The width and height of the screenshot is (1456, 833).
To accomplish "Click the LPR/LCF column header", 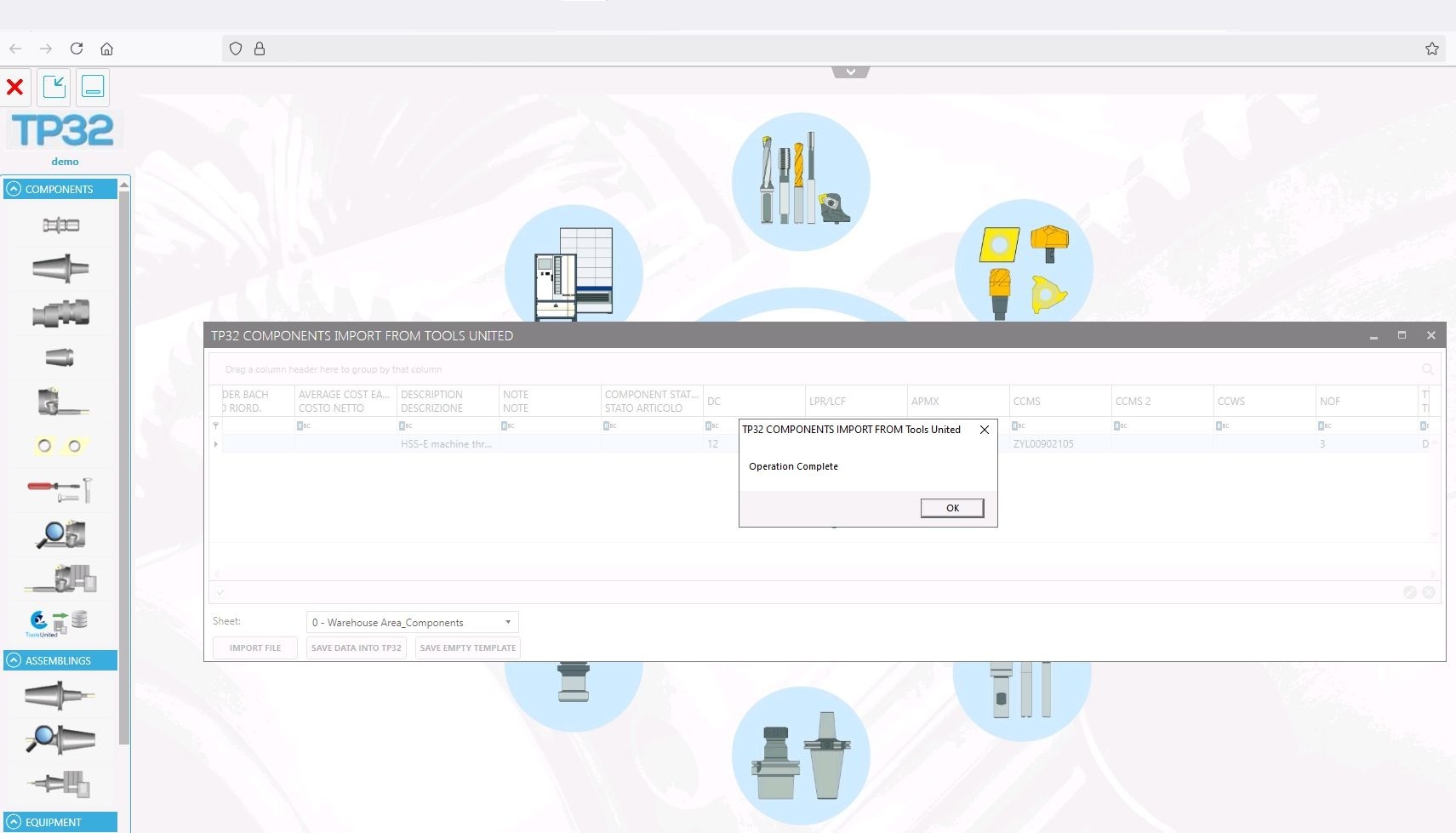I will pyautogui.click(x=856, y=401).
